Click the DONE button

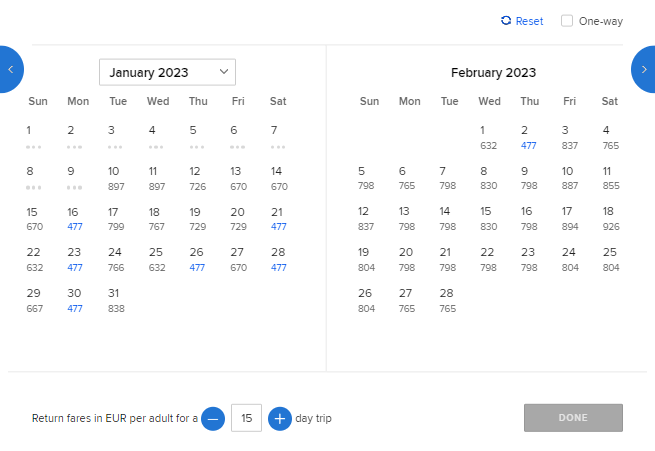(x=573, y=418)
